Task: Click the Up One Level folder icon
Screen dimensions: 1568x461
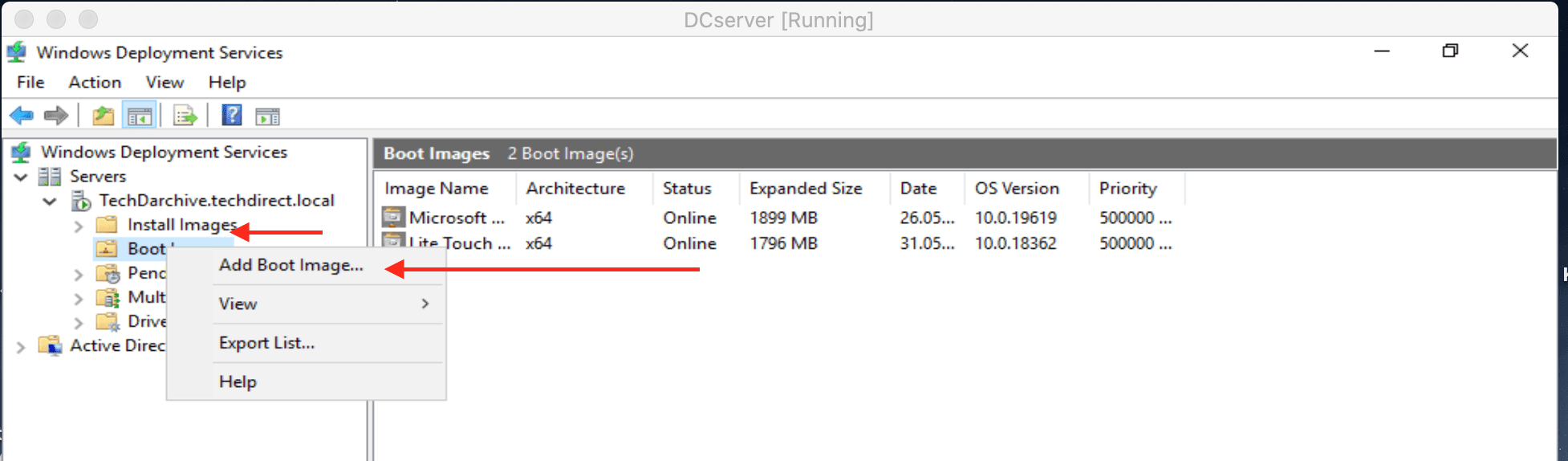Action: [x=103, y=116]
